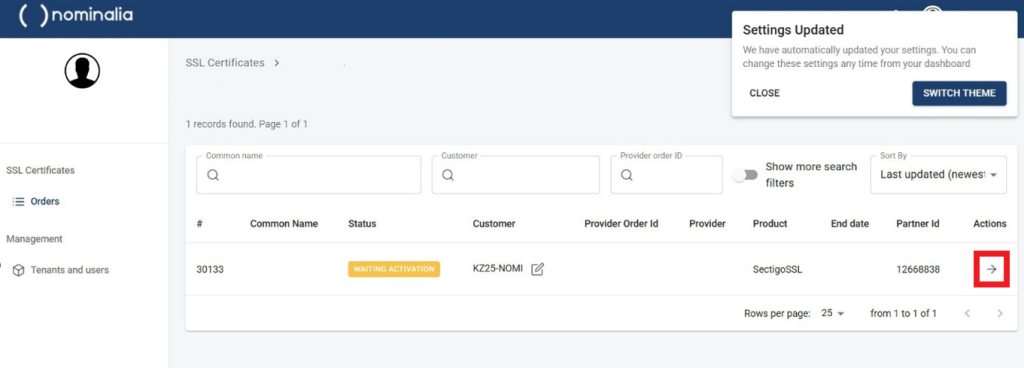The height and width of the screenshot is (368, 1024).
Task: Click the search icon in the Customer field
Action: (x=447, y=176)
